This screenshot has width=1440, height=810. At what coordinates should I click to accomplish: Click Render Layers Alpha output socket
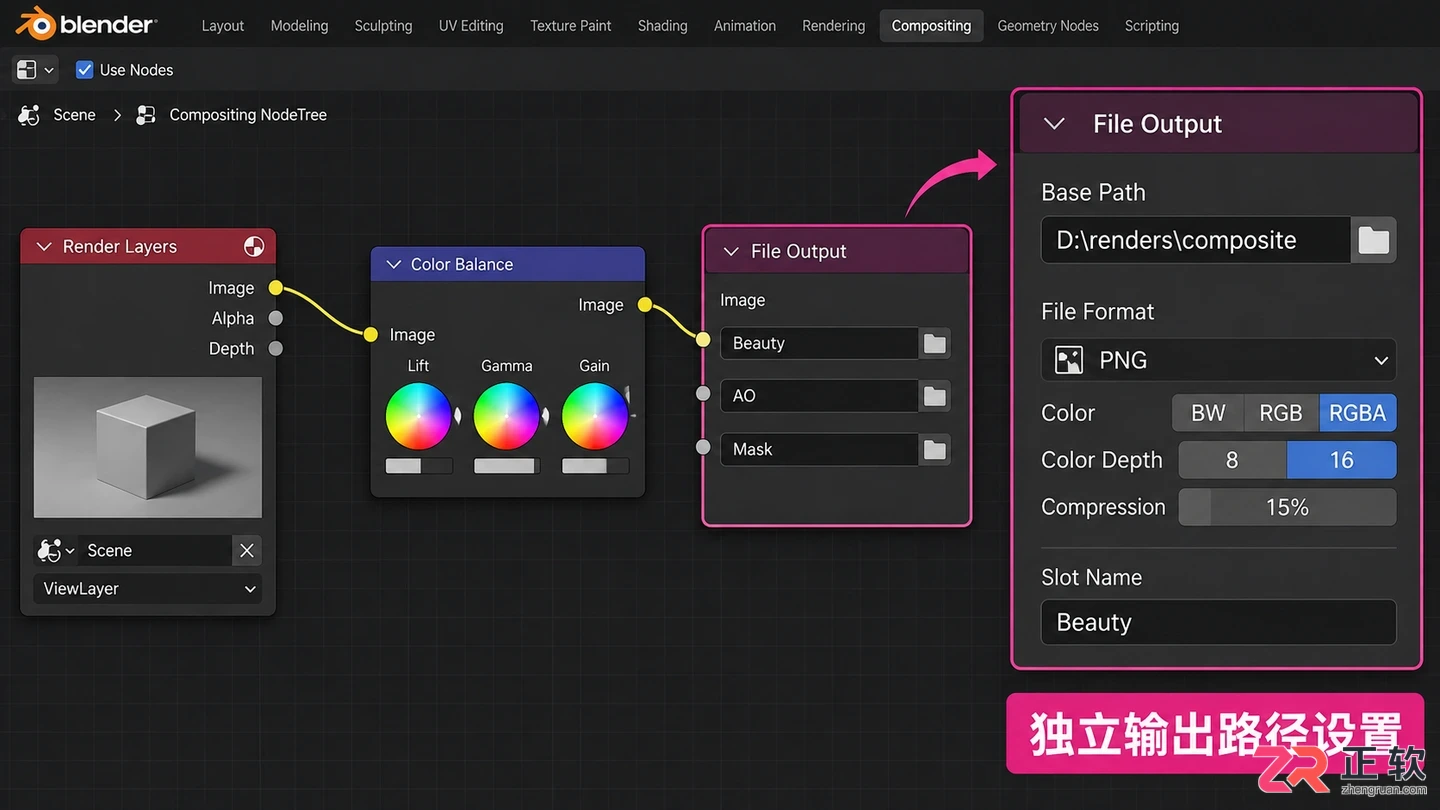click(x=276, y=318)
